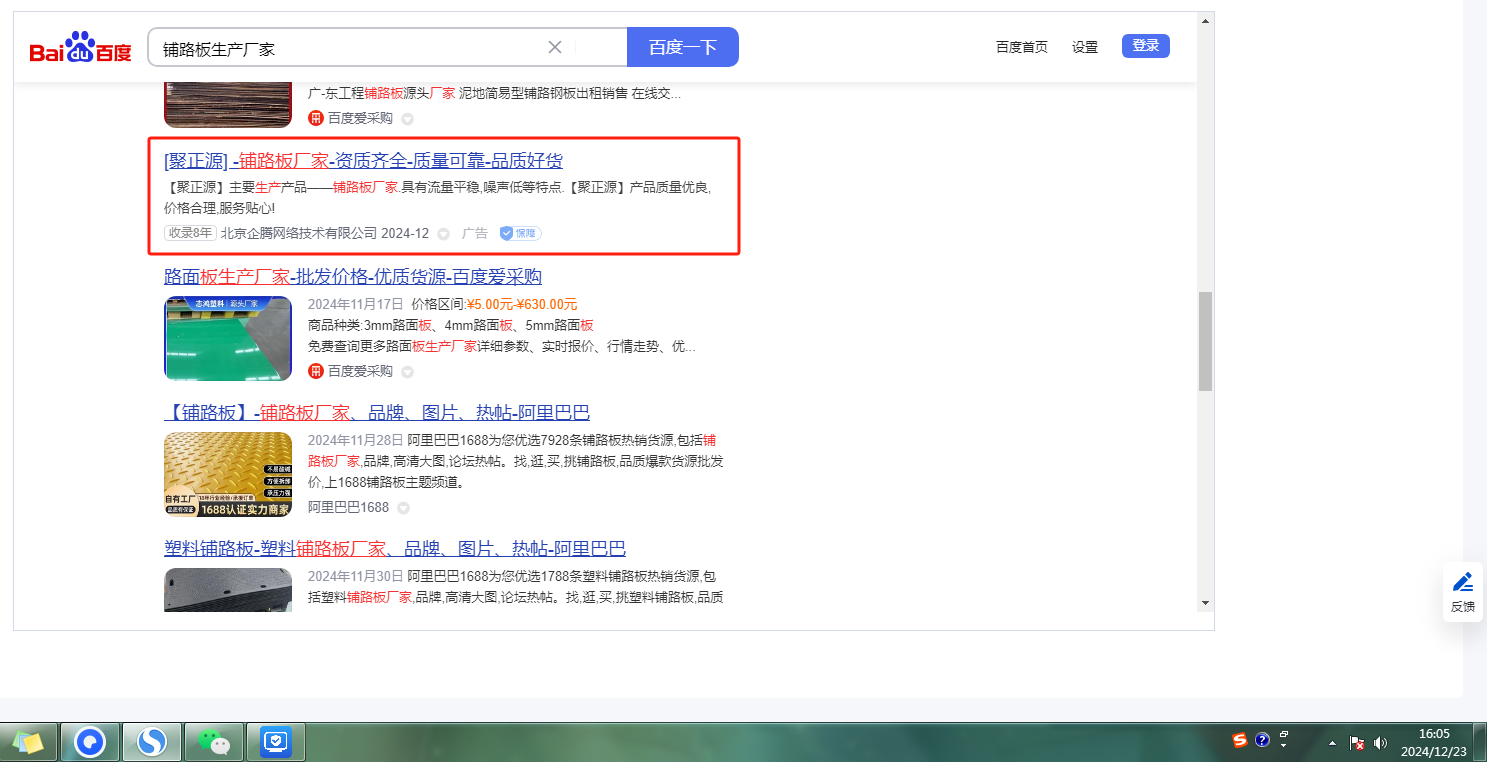Click the 【聚正源】主要生产产品 snippet text
Image resolution: width=1487 pixels, height=762 pixels.
point(437,198)
